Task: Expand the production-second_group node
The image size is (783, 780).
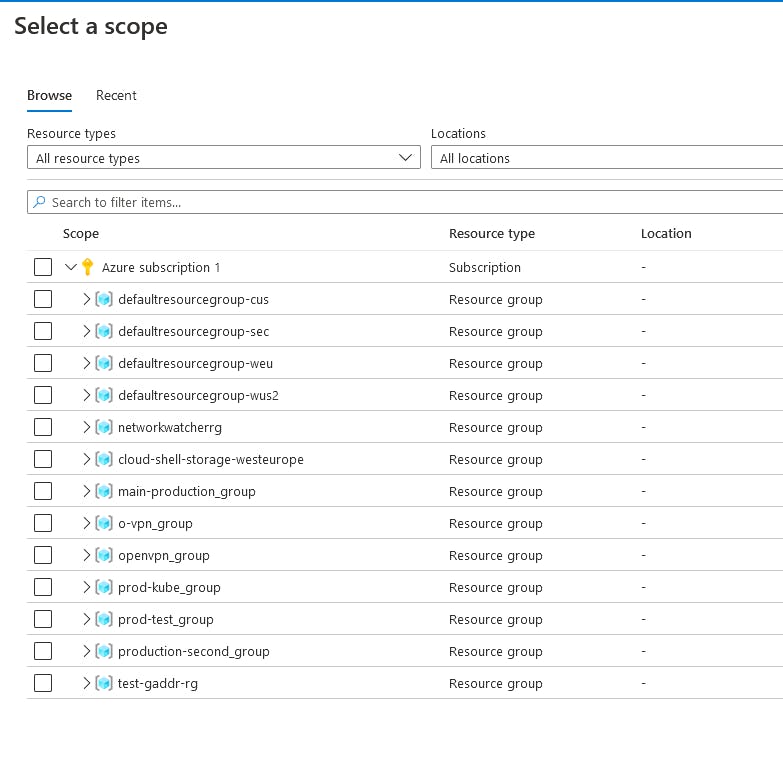Action: pos(86,651)
